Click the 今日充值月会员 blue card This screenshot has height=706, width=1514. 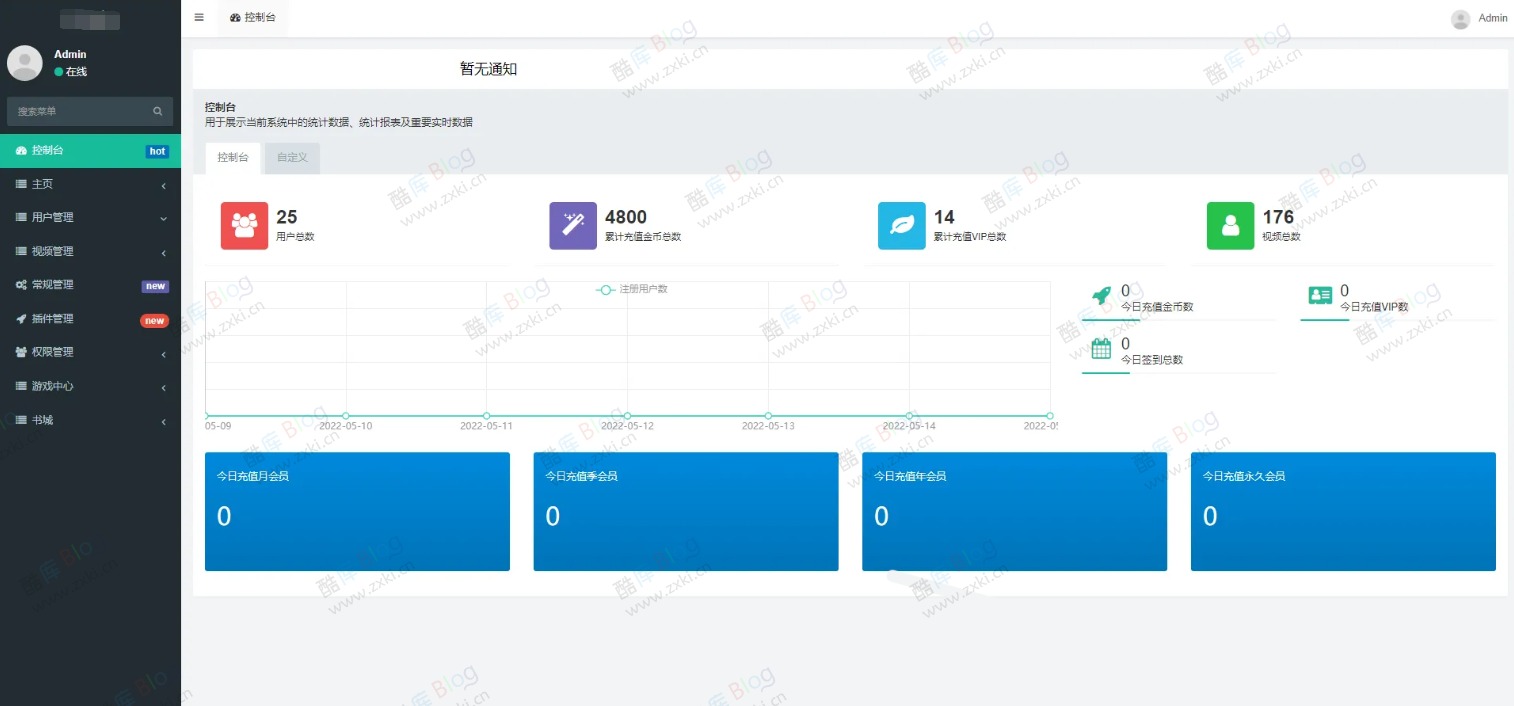[x=357, y=511]
